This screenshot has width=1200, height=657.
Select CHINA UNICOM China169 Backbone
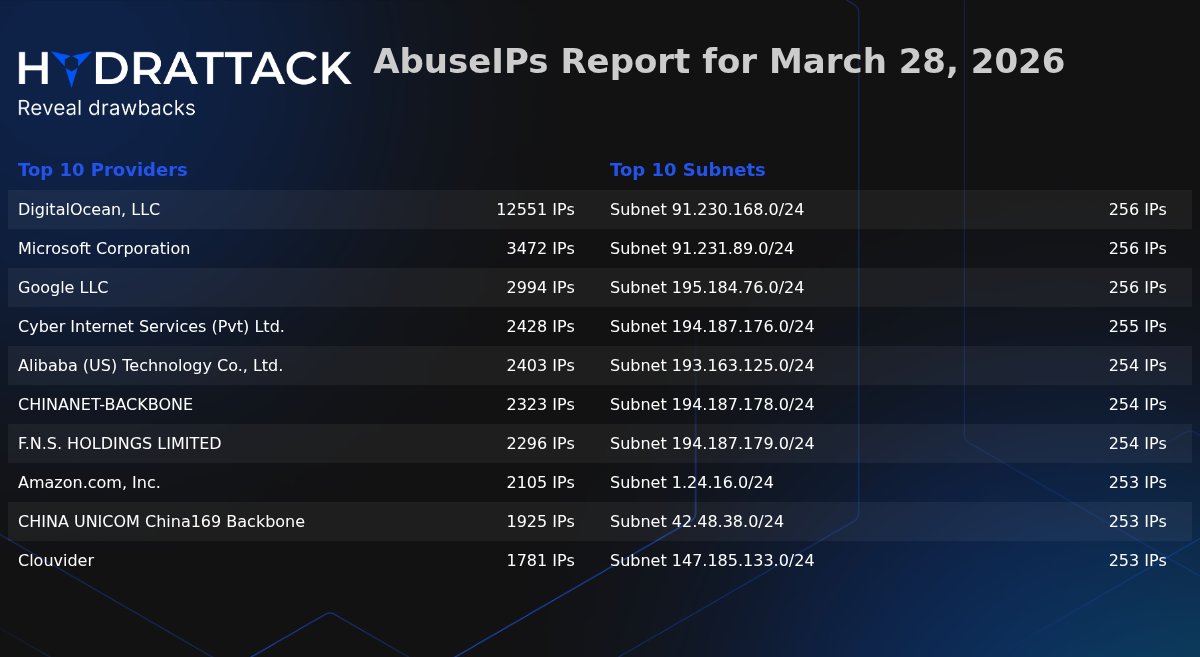pos(161,522)
